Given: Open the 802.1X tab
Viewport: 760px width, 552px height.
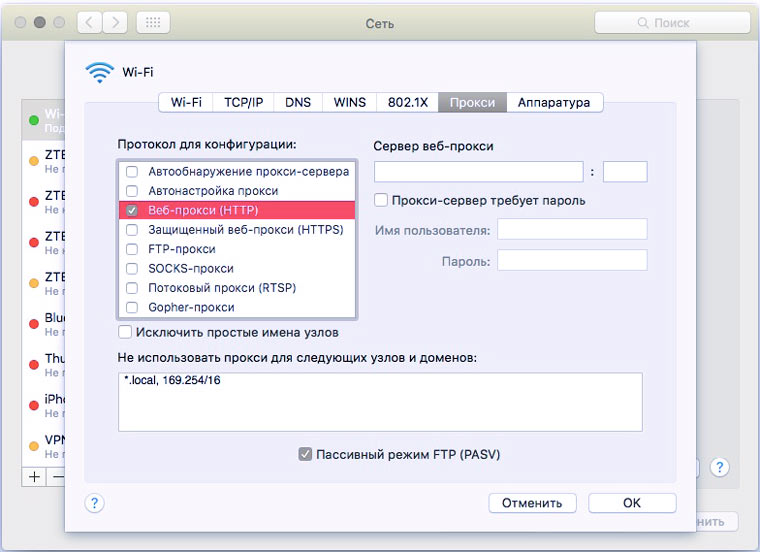Looking at the screenshot, I should [408, 102].
